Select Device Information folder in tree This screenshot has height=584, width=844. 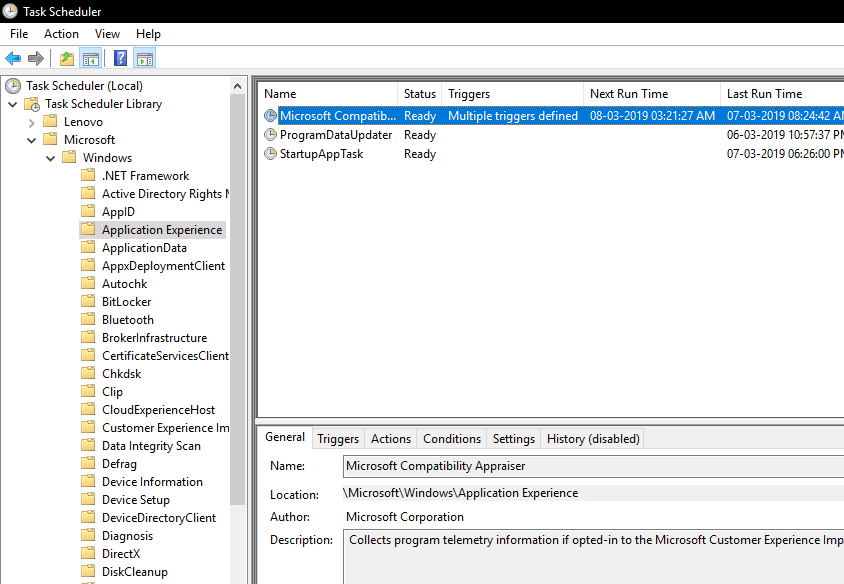click(152, 482)
